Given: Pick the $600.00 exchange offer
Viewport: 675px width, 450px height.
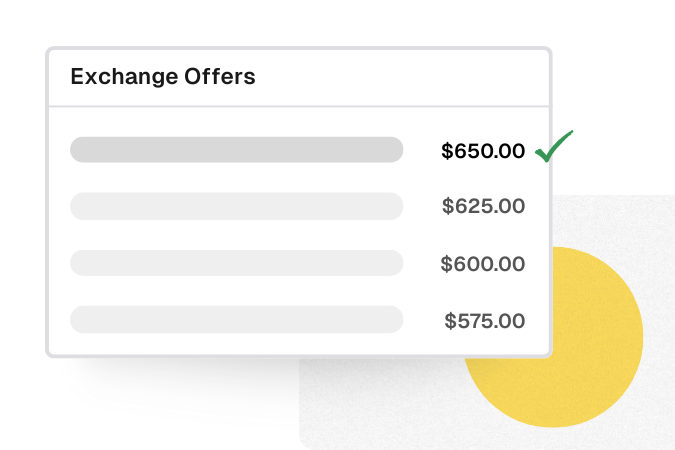Looking at the screenshot, I should click(483, 264).
